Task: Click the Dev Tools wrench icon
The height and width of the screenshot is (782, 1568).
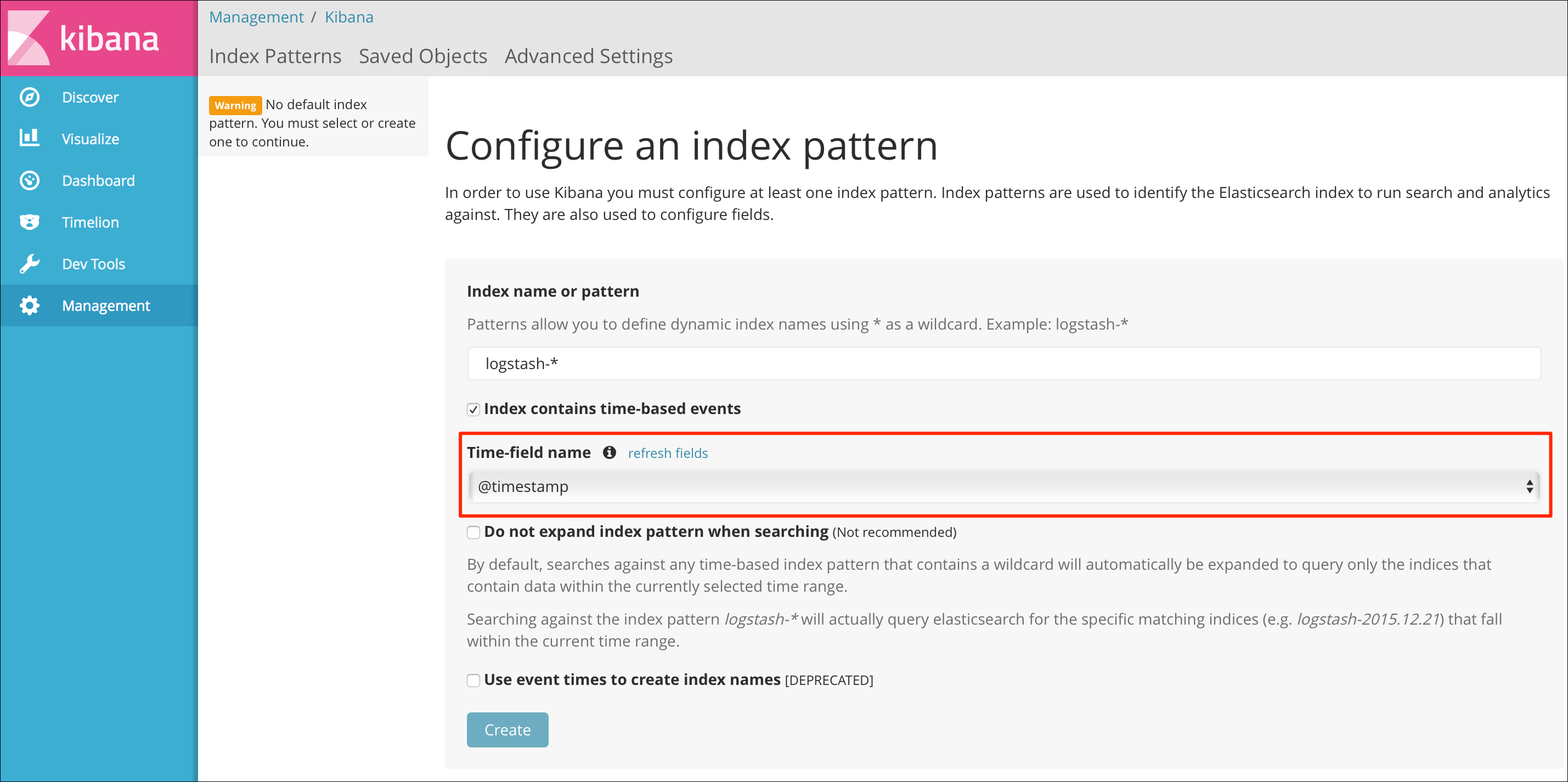Action: click(29, 264)
